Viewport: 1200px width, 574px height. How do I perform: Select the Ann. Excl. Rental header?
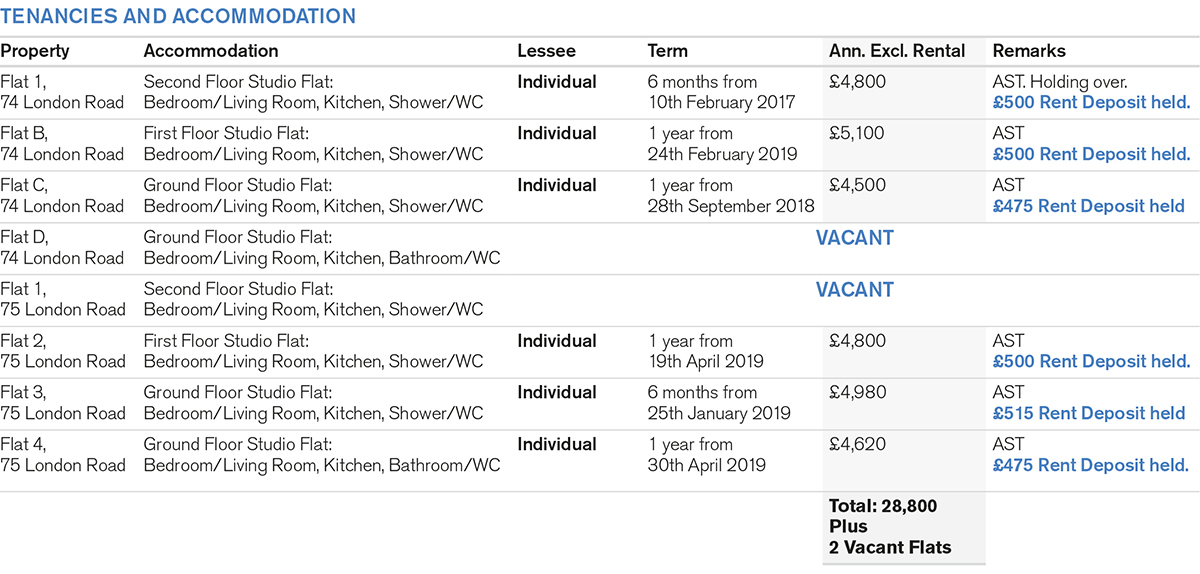coord(897,51)
